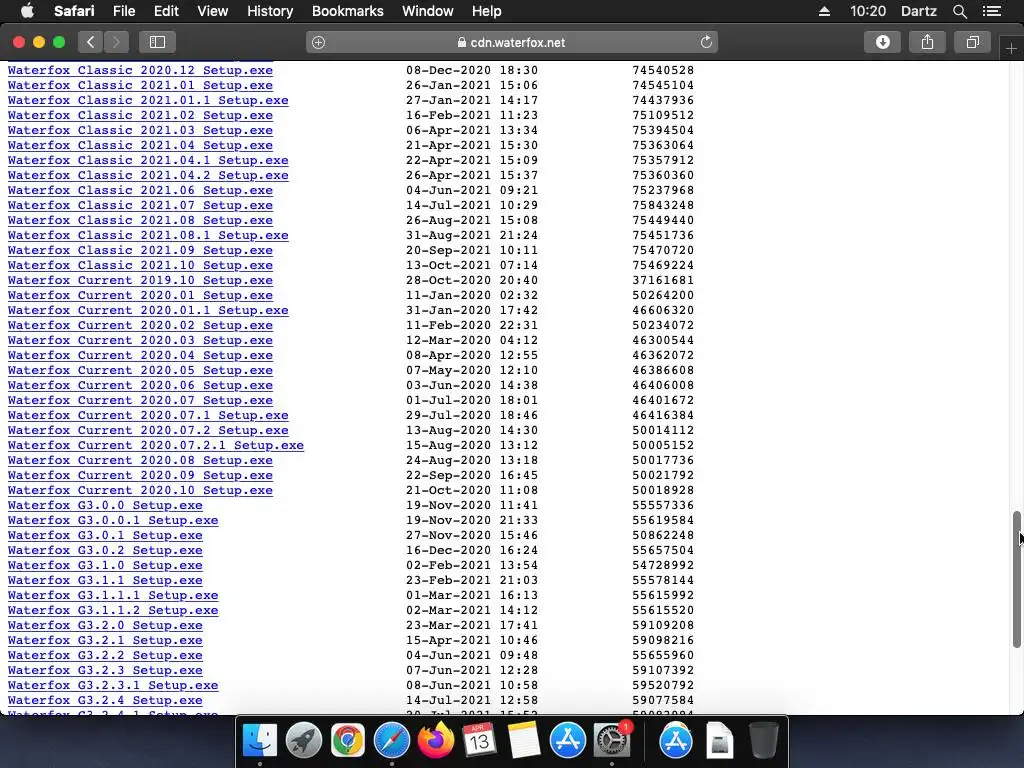Open the Share menu icon
Screen dimensions: 1024x768
[927, 42]
